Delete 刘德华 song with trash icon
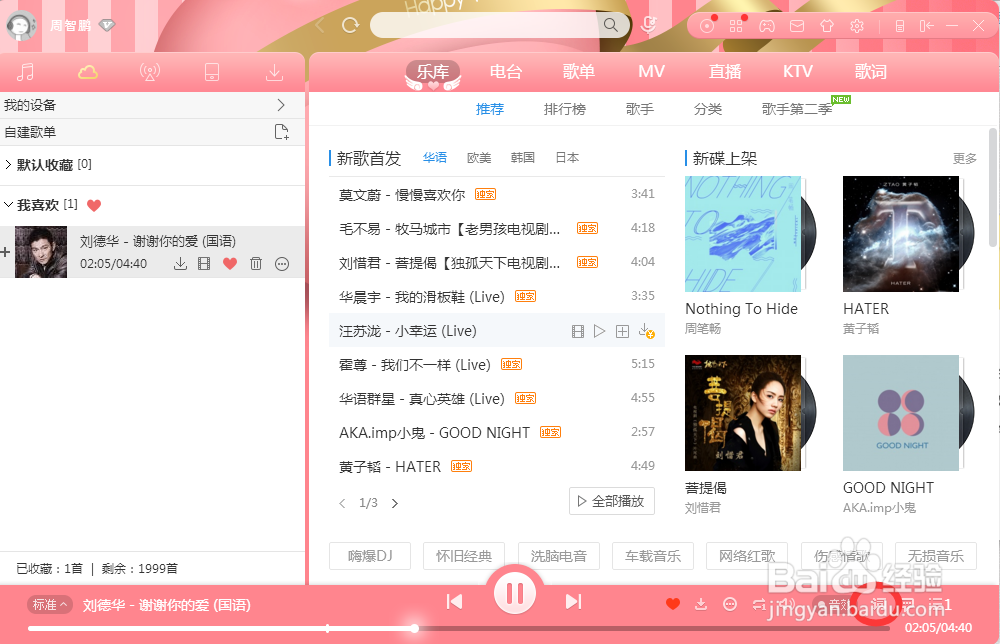The height and width of the screenshot is (644, 1000). click(x=256, y=263)
